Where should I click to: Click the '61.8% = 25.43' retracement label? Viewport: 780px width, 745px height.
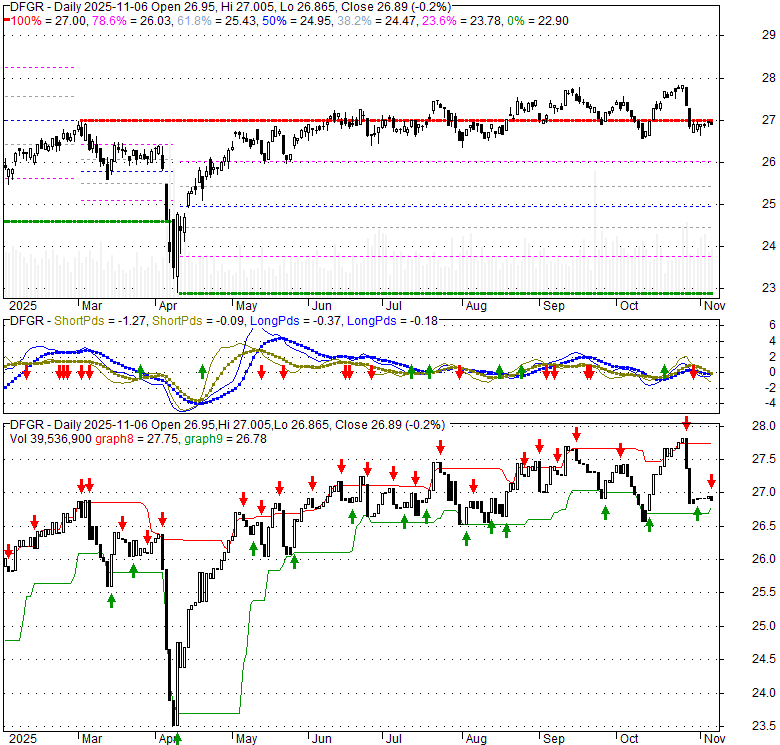[217, 21]
